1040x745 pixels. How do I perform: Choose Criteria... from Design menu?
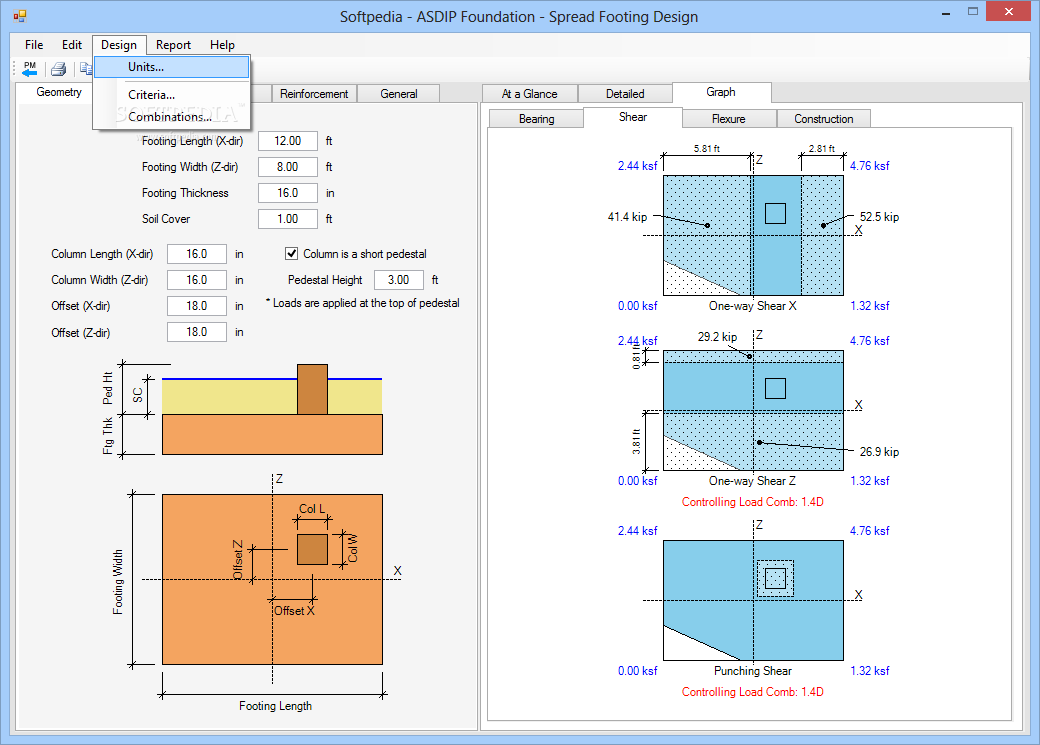coord(172,95)
